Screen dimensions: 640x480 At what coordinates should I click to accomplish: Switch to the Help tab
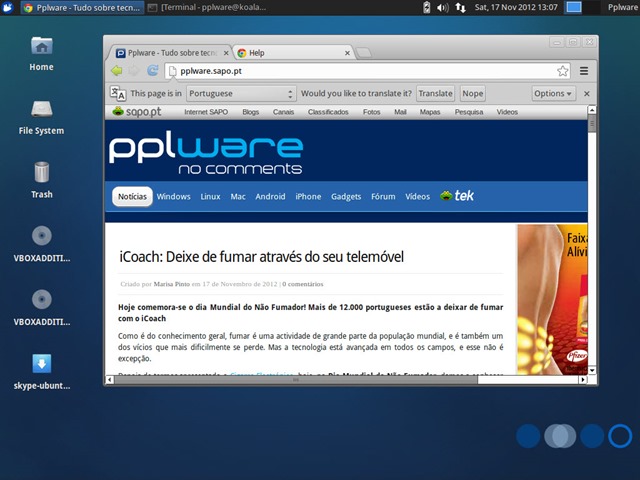point(294,53)
